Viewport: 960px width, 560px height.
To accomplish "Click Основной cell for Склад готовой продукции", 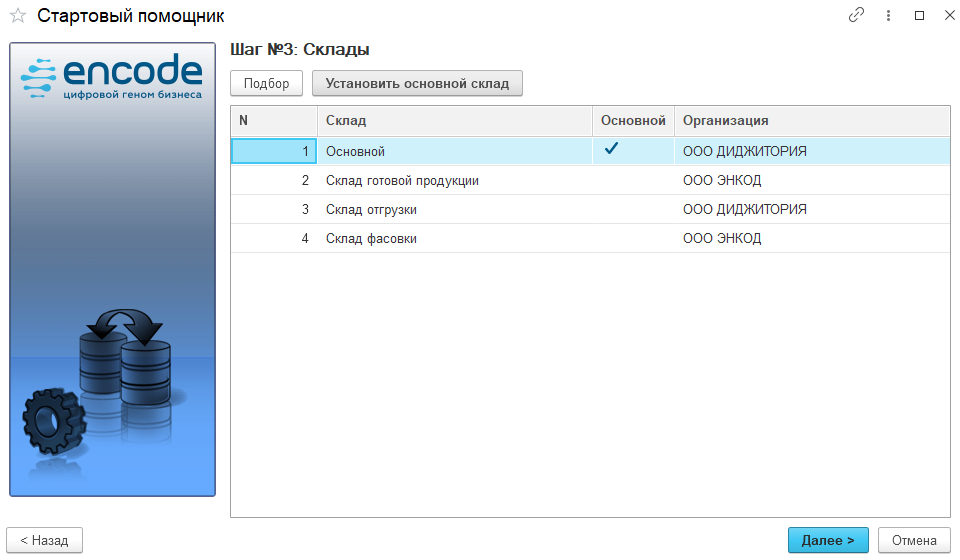I will point(632,181).
